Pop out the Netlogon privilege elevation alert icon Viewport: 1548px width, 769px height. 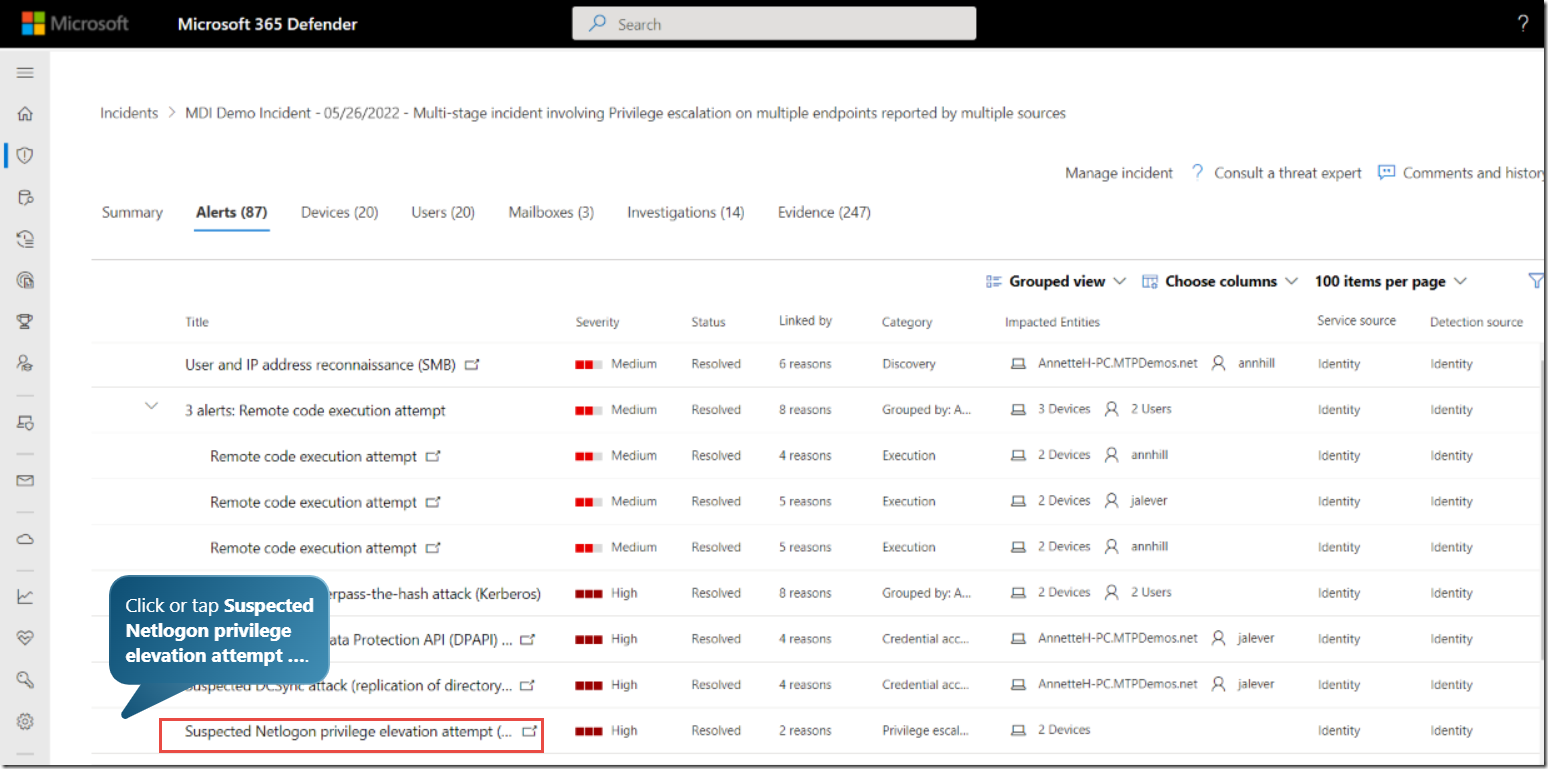click(x=530, y=731)
